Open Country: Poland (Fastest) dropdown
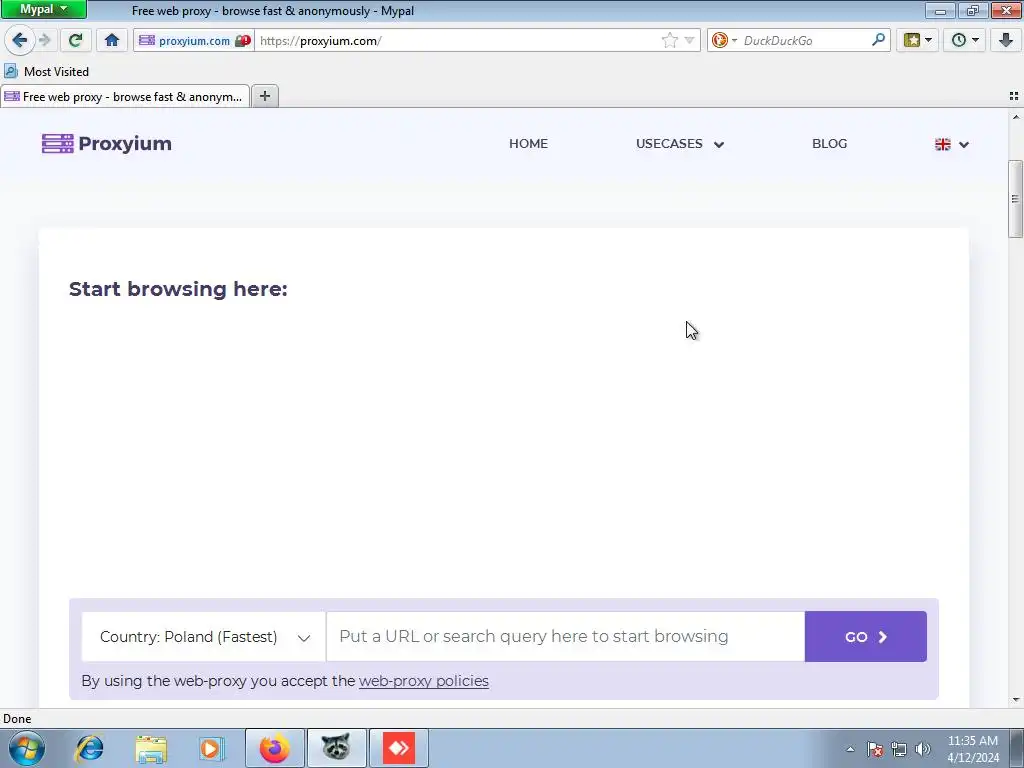Screen dimensions: 1024x768 (x=204, y=637)
